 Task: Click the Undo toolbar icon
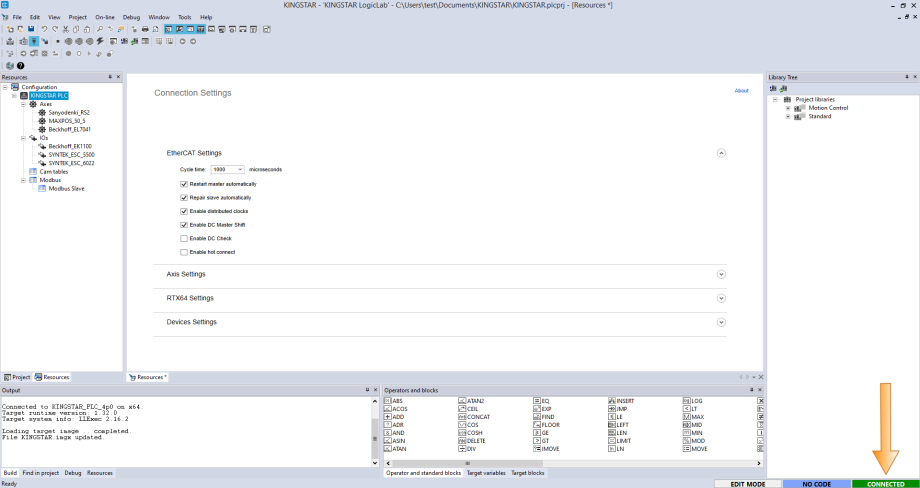click(44, 29)
